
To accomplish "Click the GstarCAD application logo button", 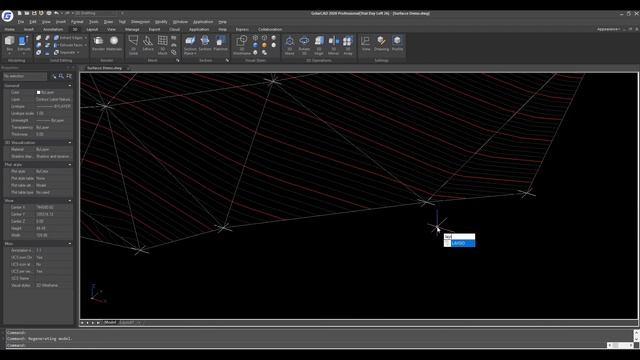I will pos(7,16).
